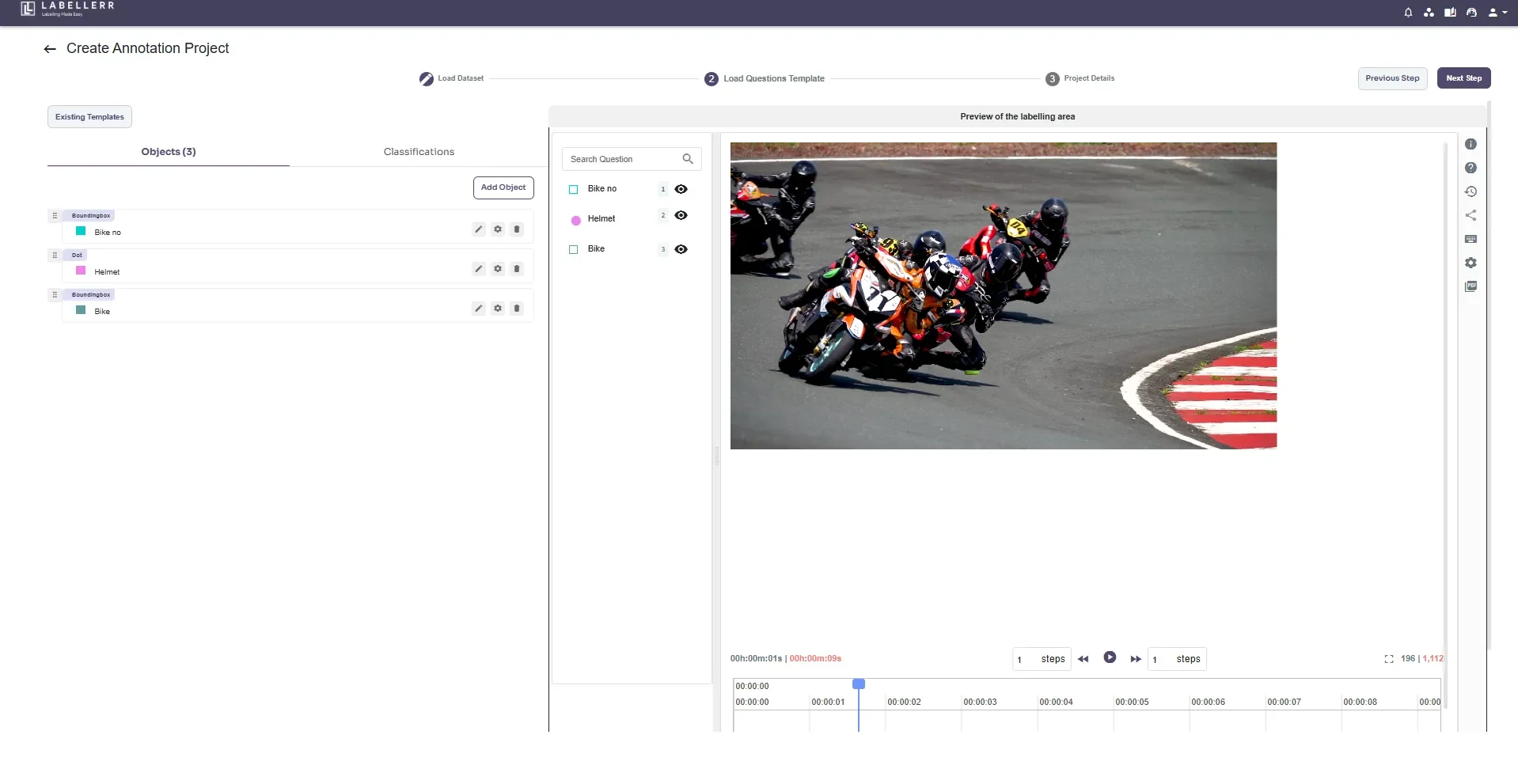
Task: Switch to the Classifications tab
Action: pyautogui.click(x=419, y=152)
